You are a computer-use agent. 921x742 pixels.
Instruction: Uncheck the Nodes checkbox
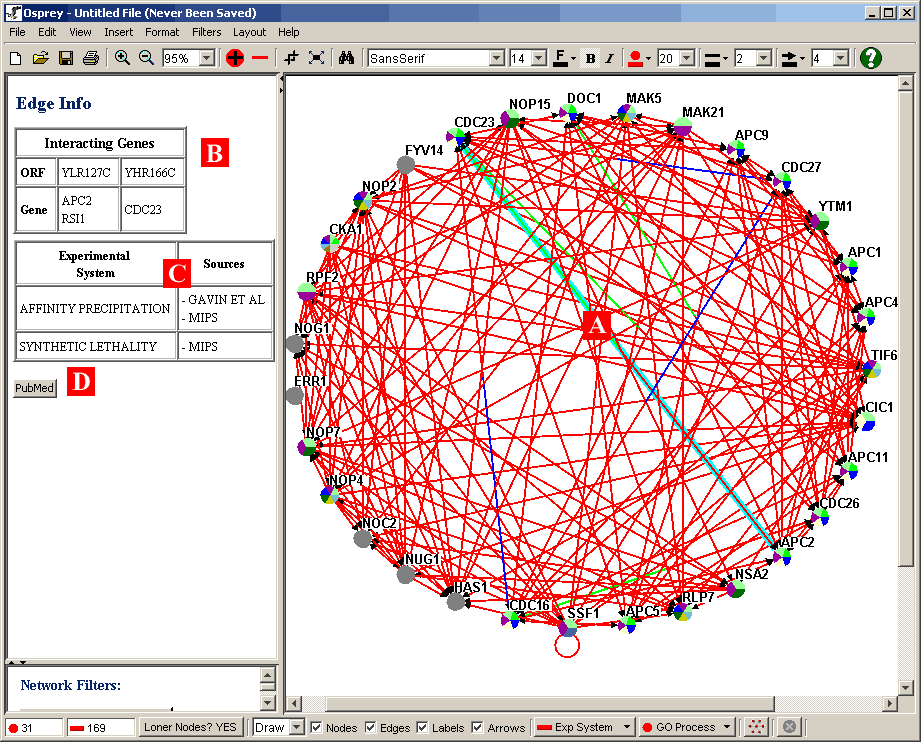(317, 727)
